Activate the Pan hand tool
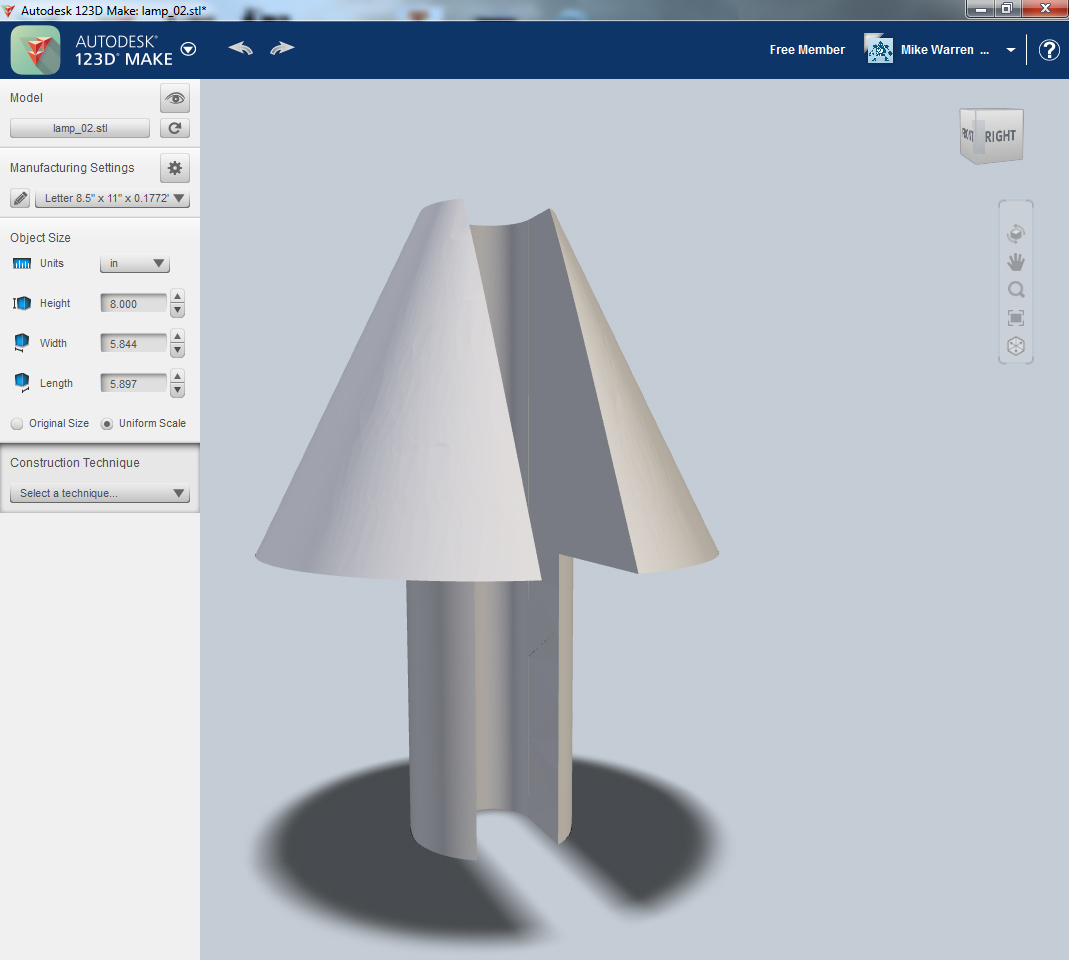The width and height of the screenshot is (1069, 960). click(x=1015, y=261)
